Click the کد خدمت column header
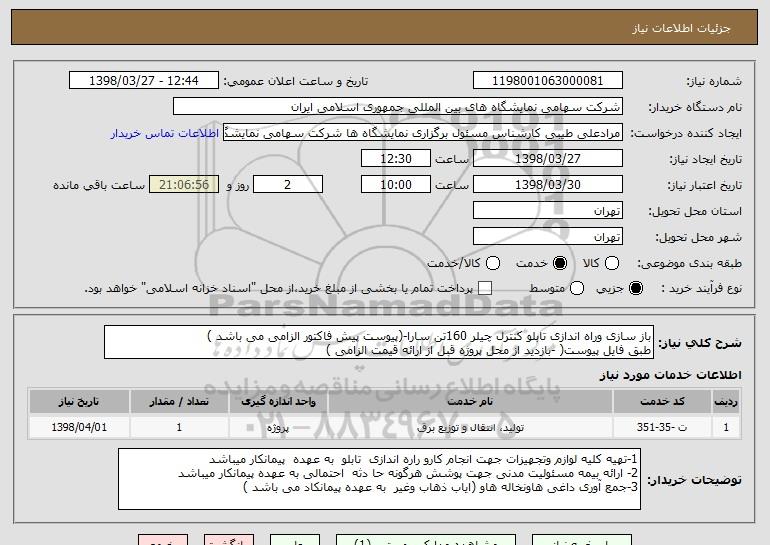The width and height of the screenshot is (770, 545). pyautogui.click(x=662, y=402)
